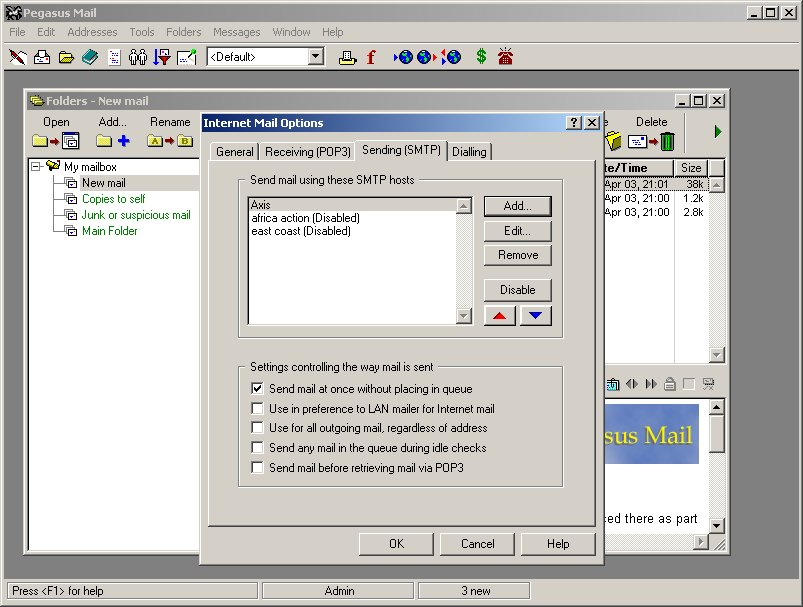
Task: Collapse the My mailbox tree node
Action: (37, 167)
